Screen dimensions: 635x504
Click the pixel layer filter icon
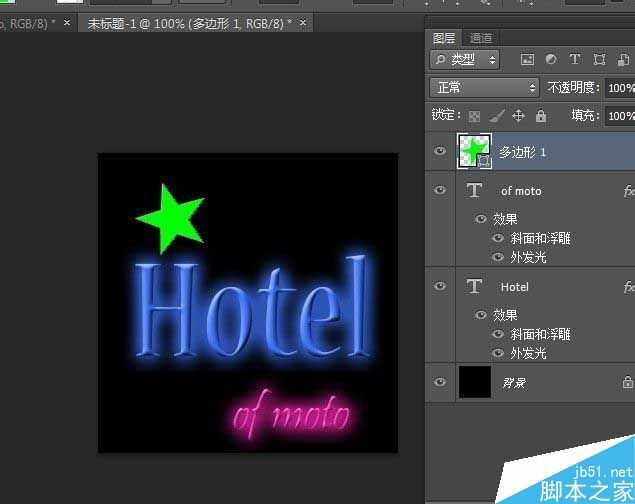[527, 60]
